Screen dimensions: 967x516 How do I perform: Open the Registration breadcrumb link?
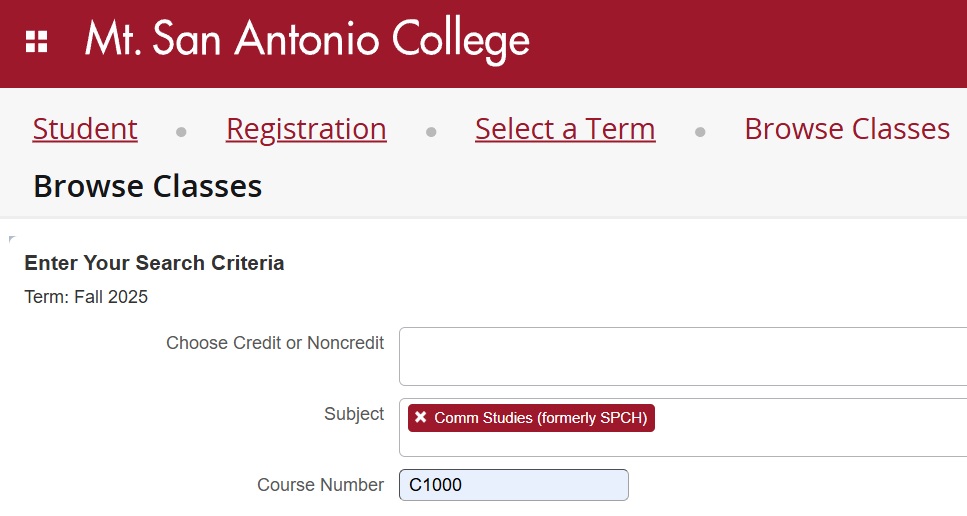307,129
